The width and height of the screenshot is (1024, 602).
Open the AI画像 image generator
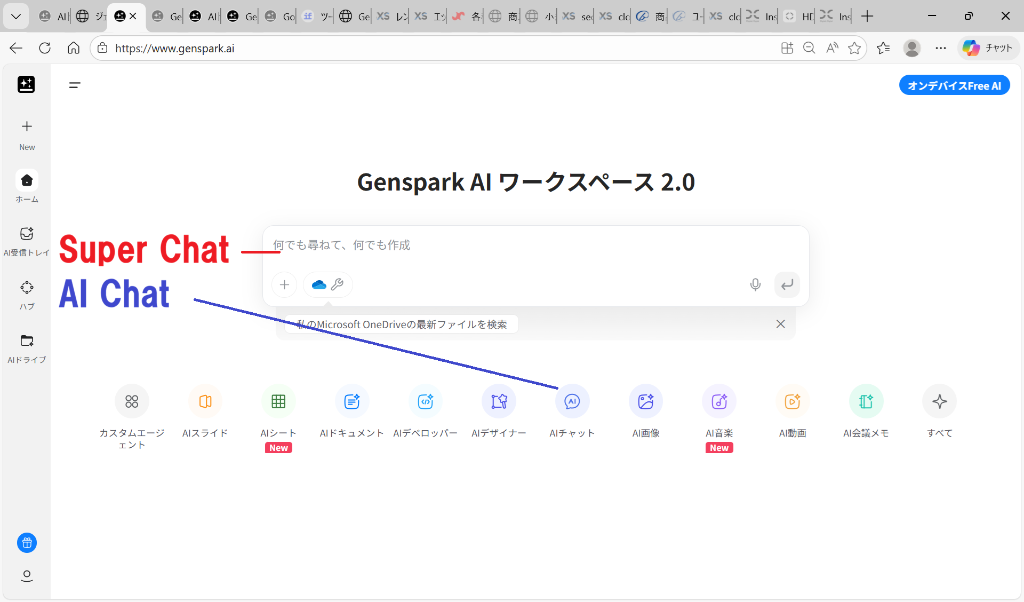(x=645, y=401)
